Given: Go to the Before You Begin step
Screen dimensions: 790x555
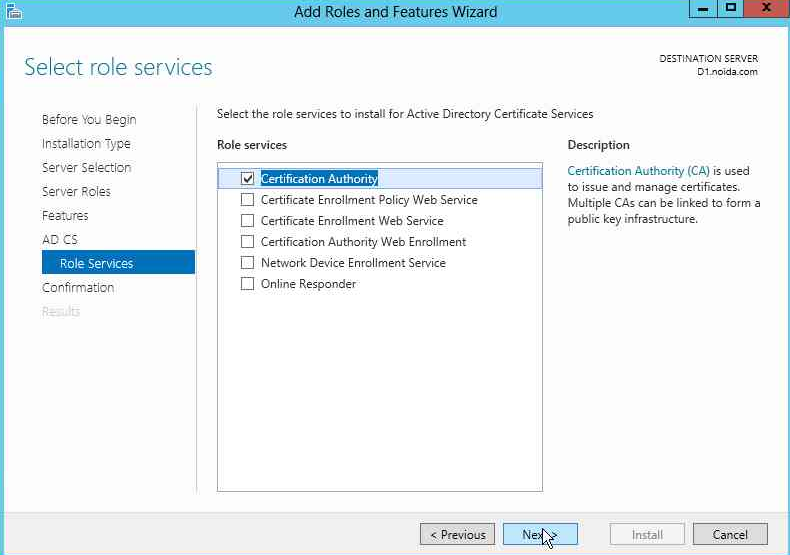Looking at the screenshot, I should click(x=89, y=120).
